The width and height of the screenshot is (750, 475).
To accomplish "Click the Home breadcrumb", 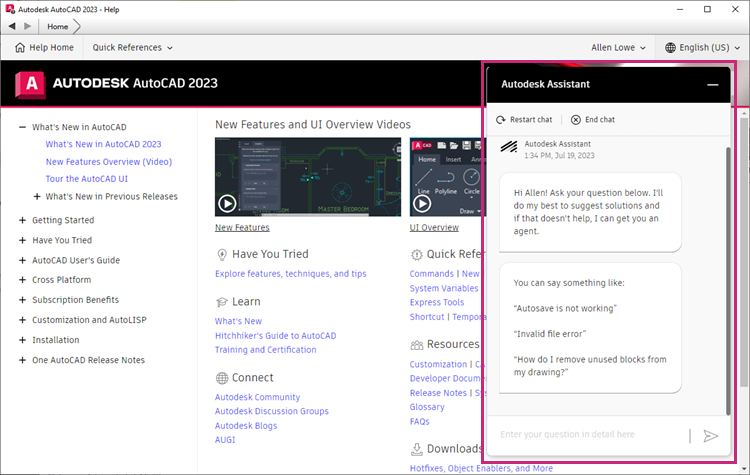I will tap(57, 27).
